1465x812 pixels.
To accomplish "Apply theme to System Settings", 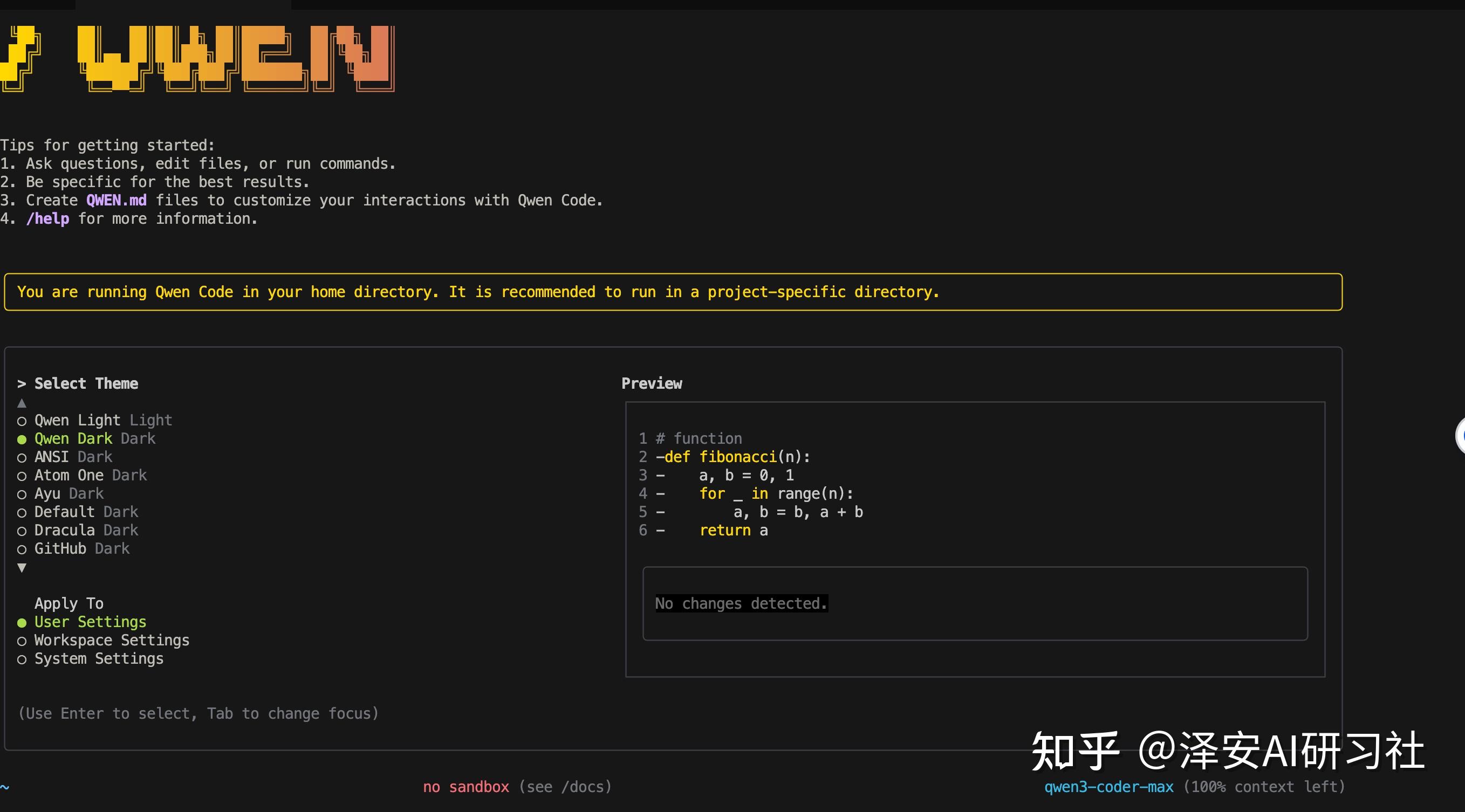I will pos(98,658).
